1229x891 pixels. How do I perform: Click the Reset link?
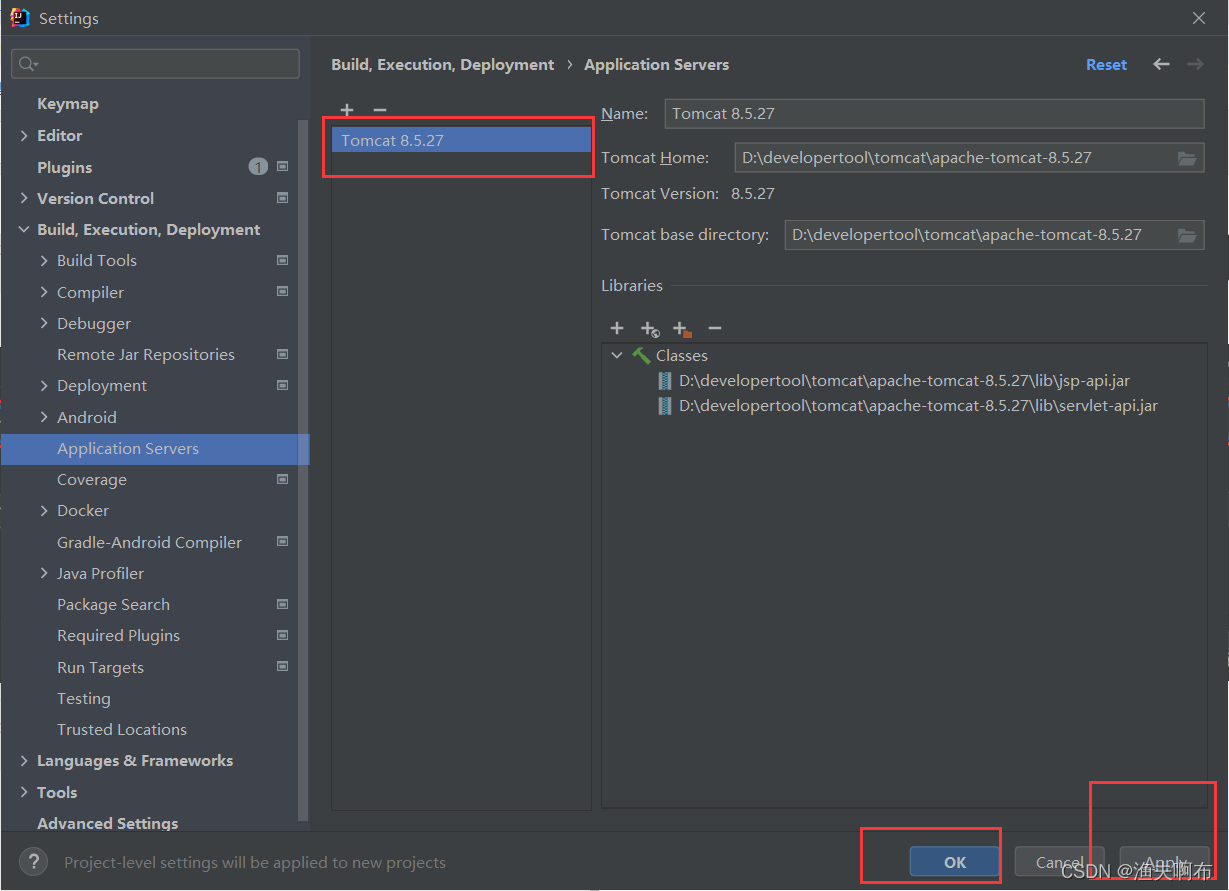[1106, 64]
